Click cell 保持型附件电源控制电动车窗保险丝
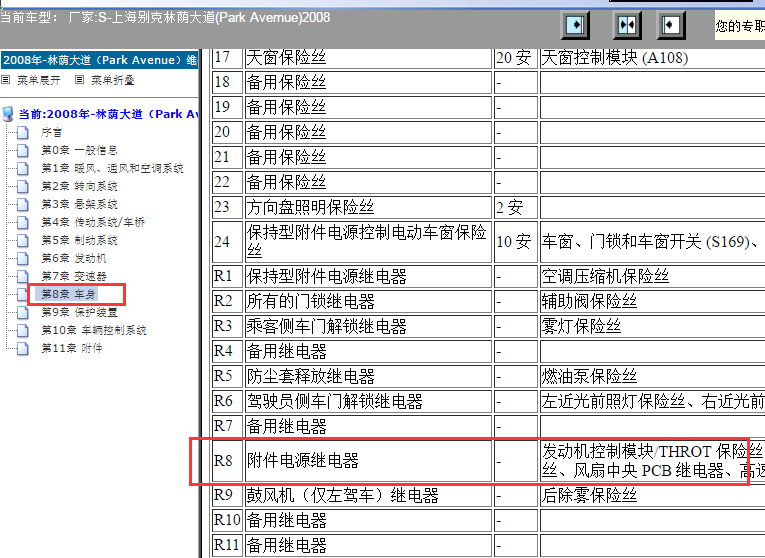 (368, 241)
